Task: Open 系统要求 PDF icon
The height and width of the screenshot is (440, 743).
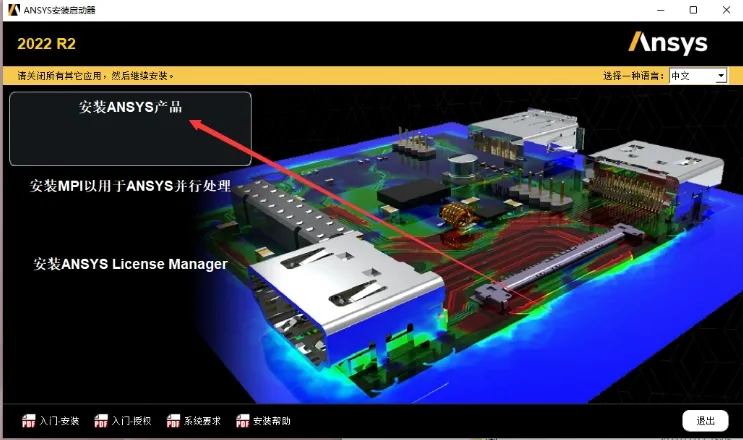Action: (173, 421)
